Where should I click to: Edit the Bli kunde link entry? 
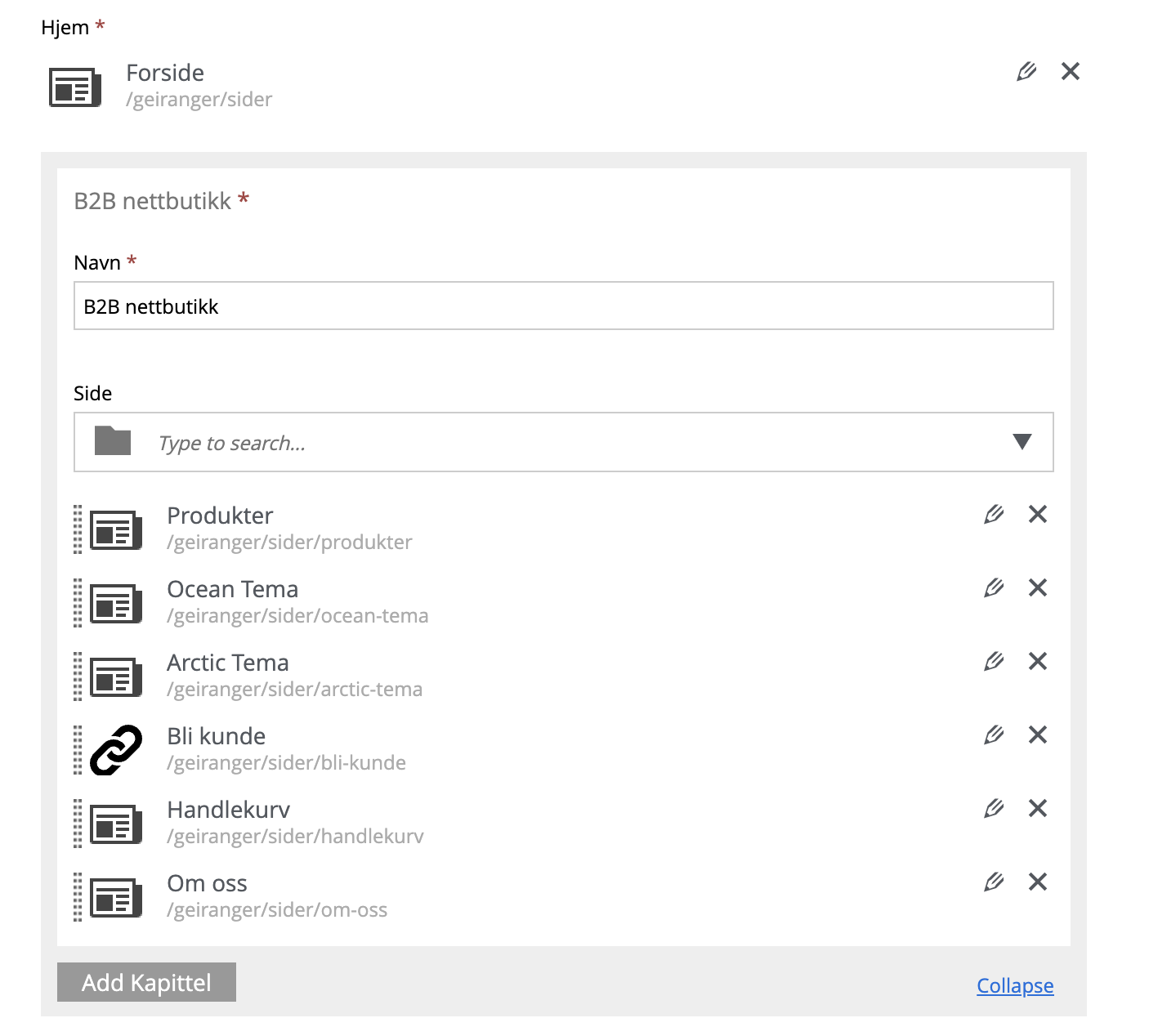coord(994,735)
